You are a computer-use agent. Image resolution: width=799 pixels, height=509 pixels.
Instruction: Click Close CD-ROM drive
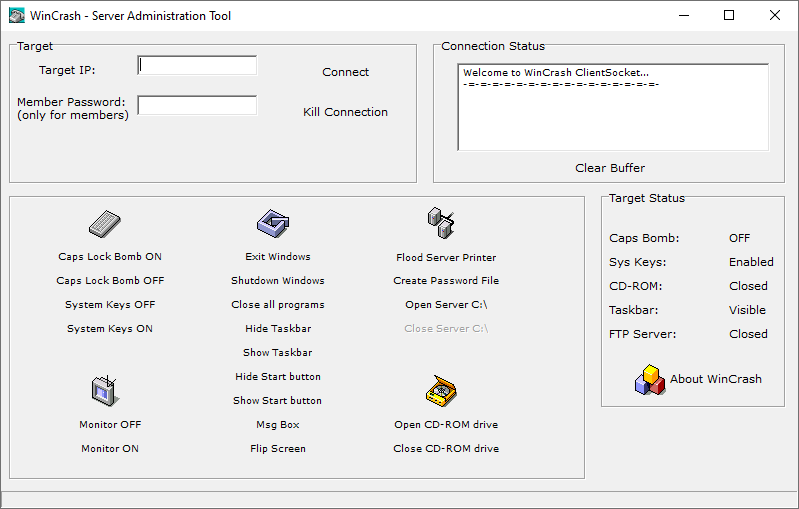[446, 449]
